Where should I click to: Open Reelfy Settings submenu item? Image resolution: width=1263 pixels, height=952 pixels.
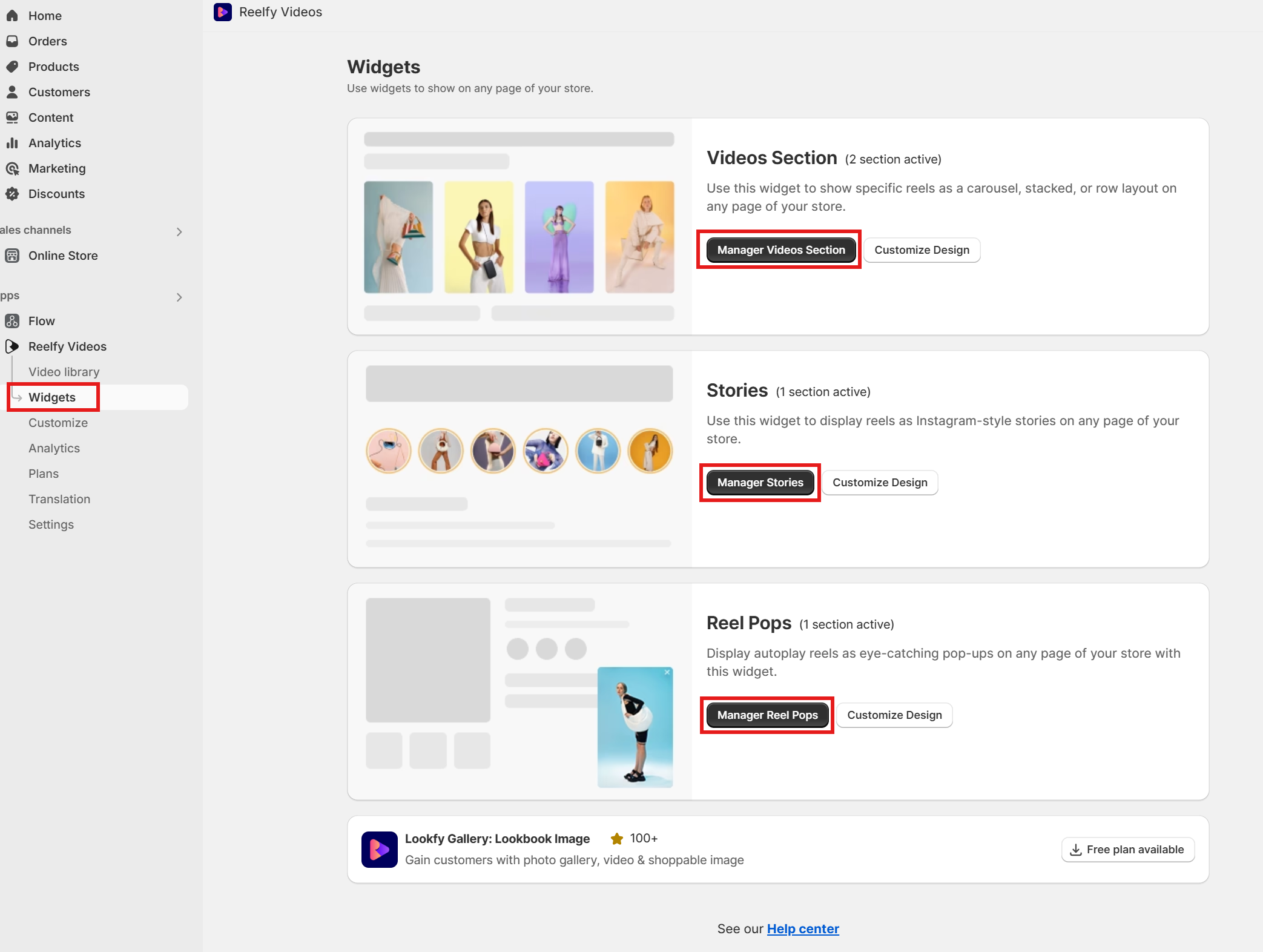coord(51,524)
